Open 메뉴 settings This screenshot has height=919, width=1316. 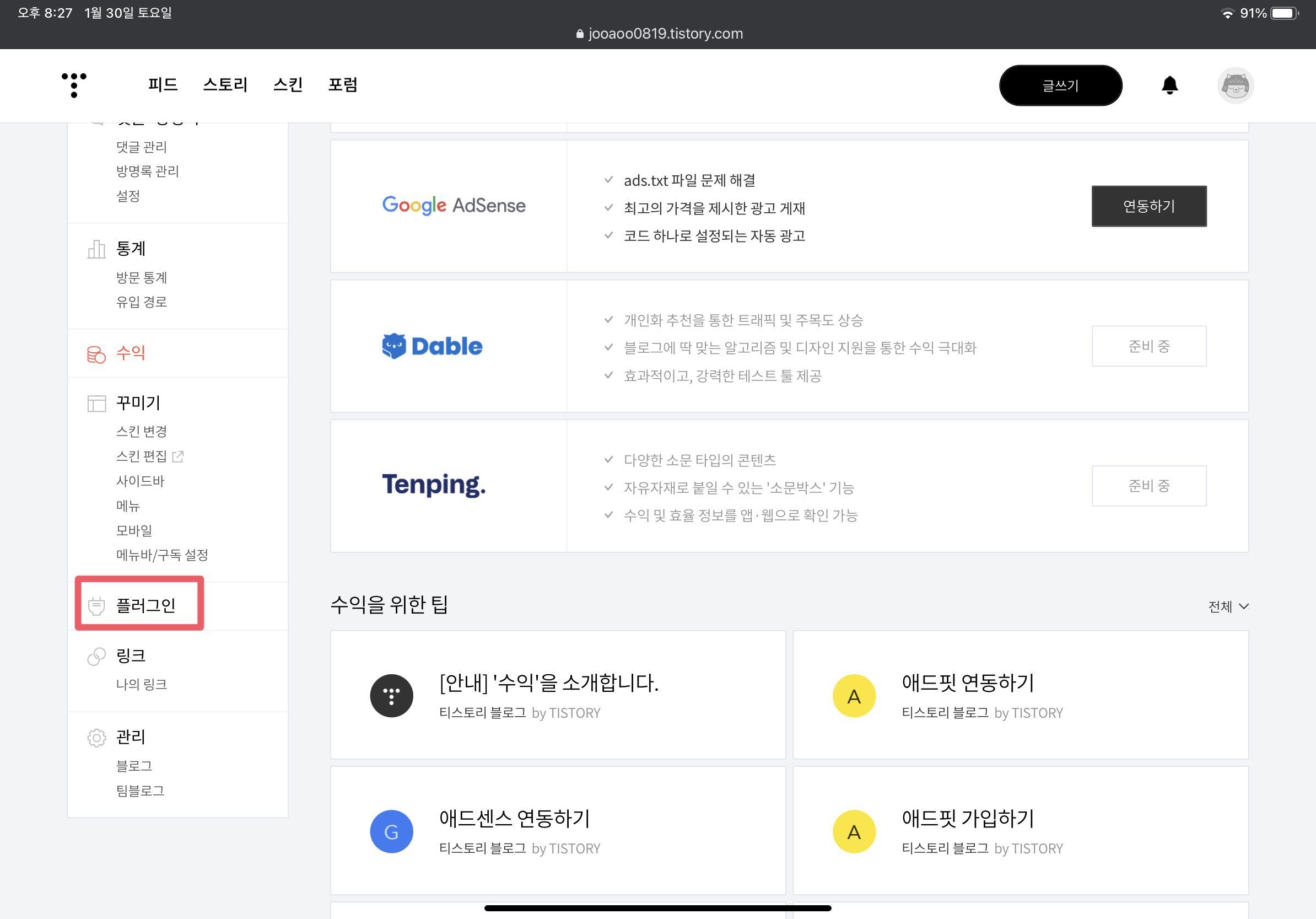[128, 506]
